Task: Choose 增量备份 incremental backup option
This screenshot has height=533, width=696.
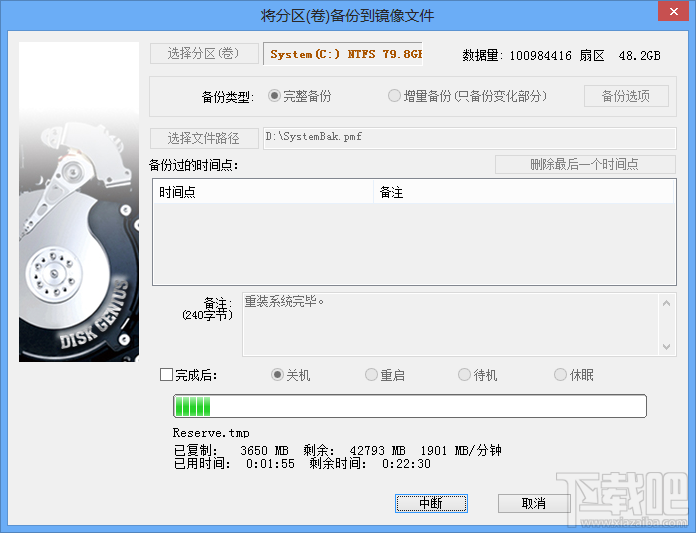Action: point(467,96)
